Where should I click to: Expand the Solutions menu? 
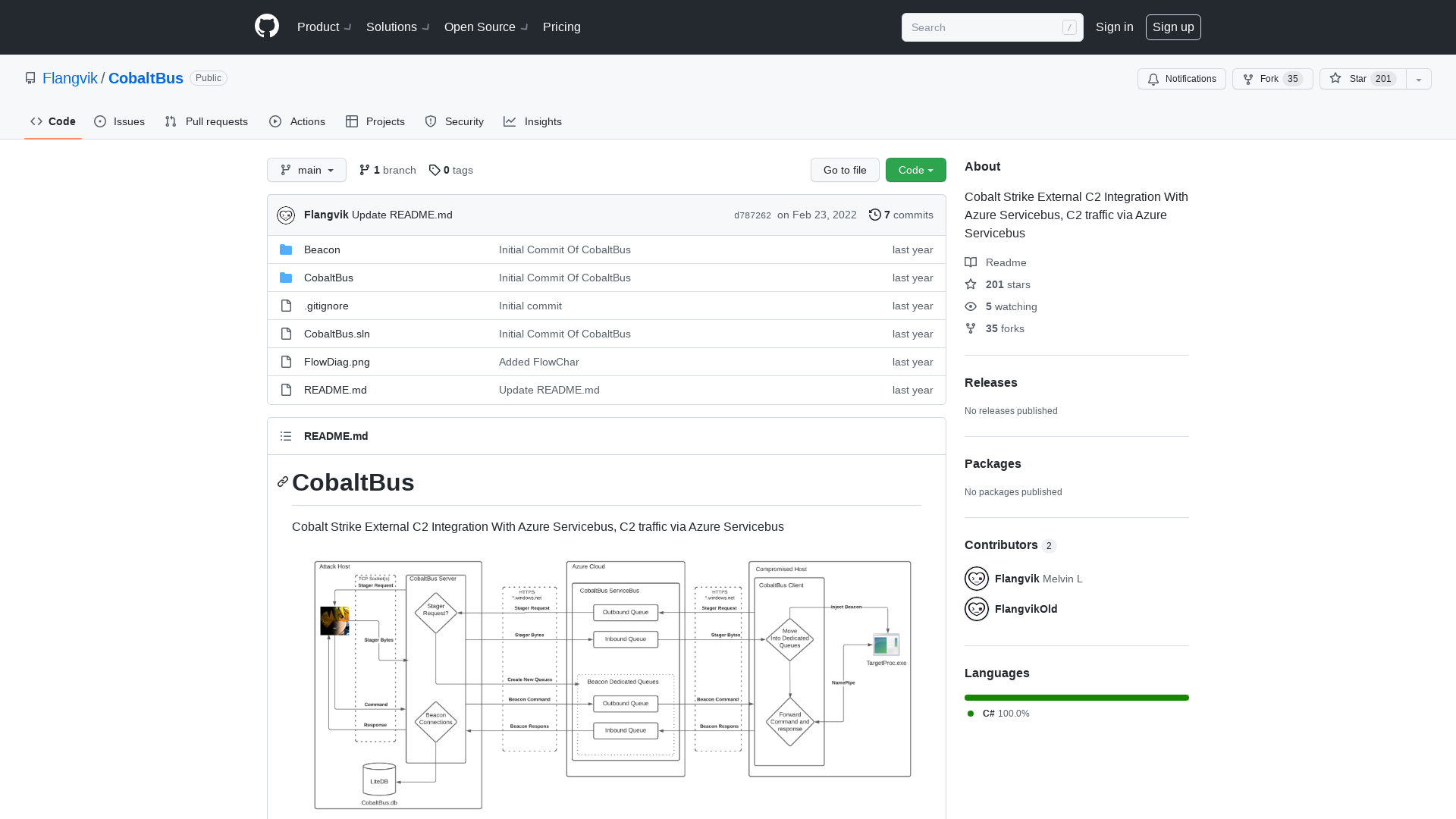tap(398, 27)
